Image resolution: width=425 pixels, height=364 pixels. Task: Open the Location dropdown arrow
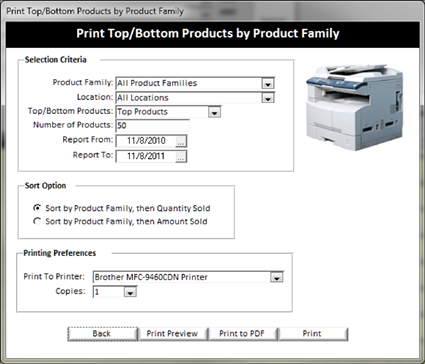(268, 98)
